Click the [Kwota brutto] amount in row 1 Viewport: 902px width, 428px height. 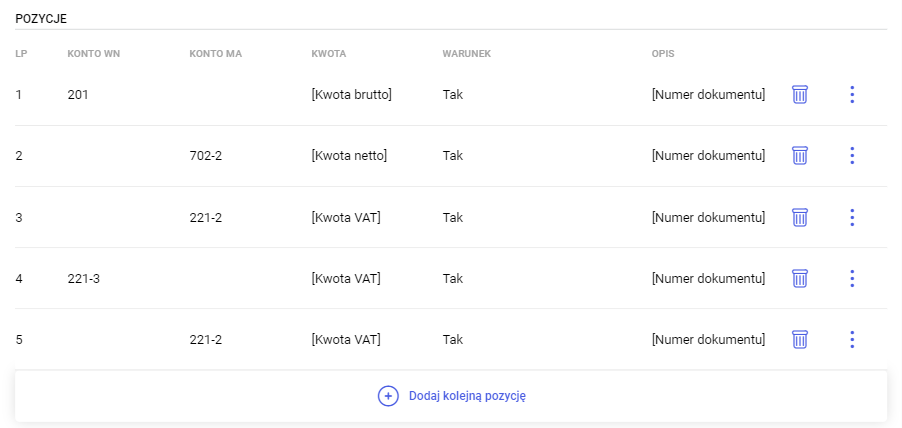pos(351,95)
